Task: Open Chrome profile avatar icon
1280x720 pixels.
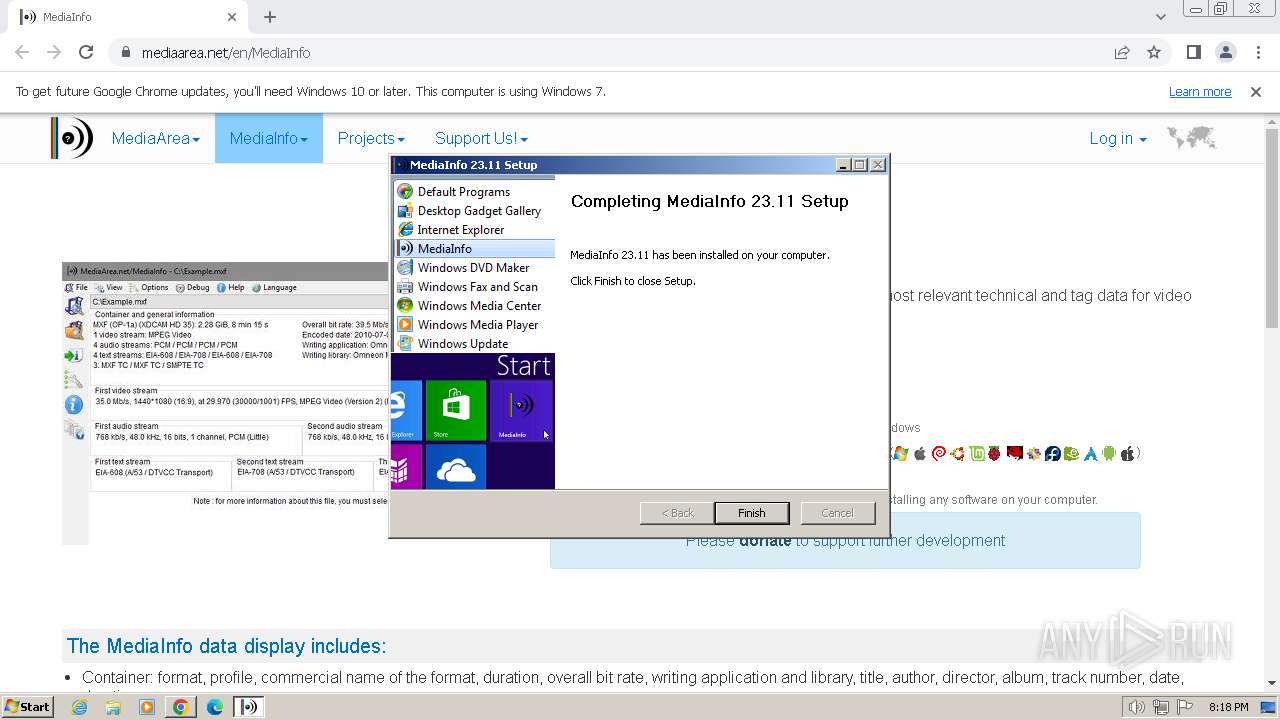Action: [1225, 52]
